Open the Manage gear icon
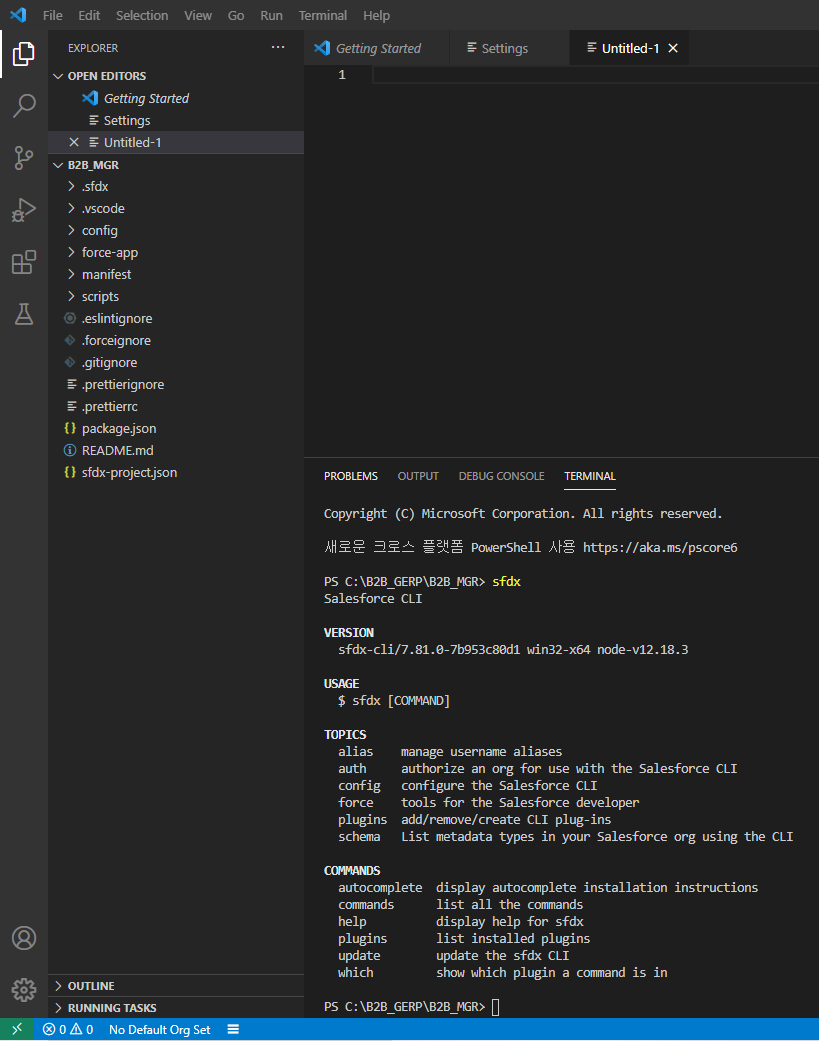Screen dimensions: 819x1041 (x=24, y=989)
